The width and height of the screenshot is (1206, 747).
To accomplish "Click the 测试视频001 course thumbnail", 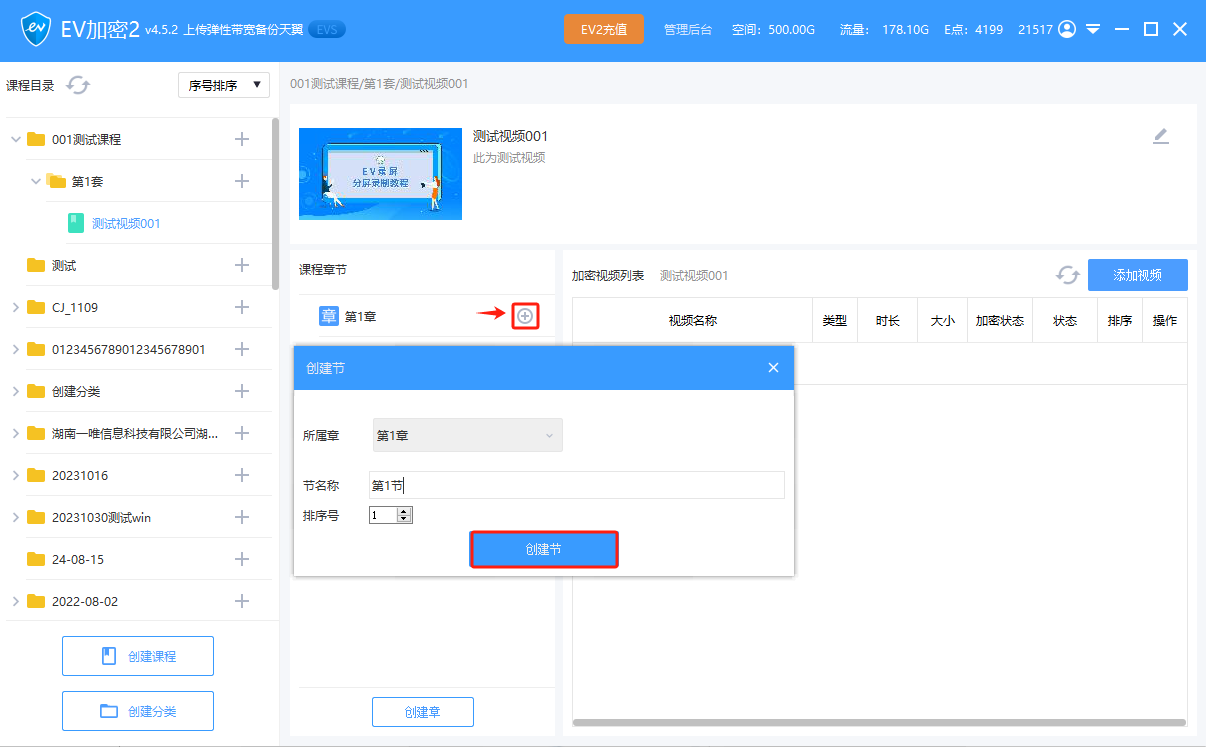I will (380, 174).
